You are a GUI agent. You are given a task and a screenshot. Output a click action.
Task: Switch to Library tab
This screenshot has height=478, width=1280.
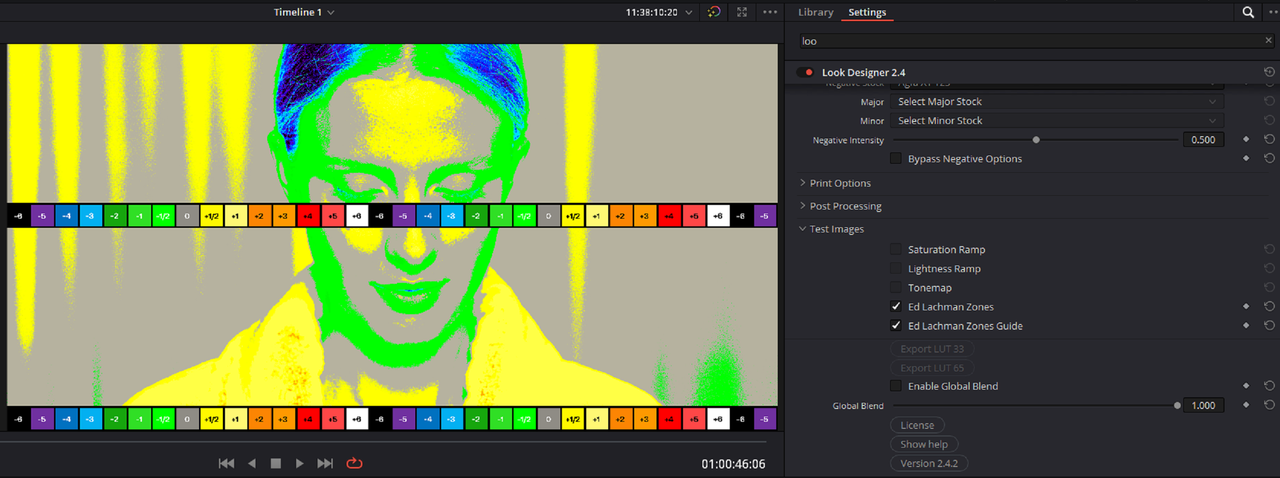pos(815,12)
